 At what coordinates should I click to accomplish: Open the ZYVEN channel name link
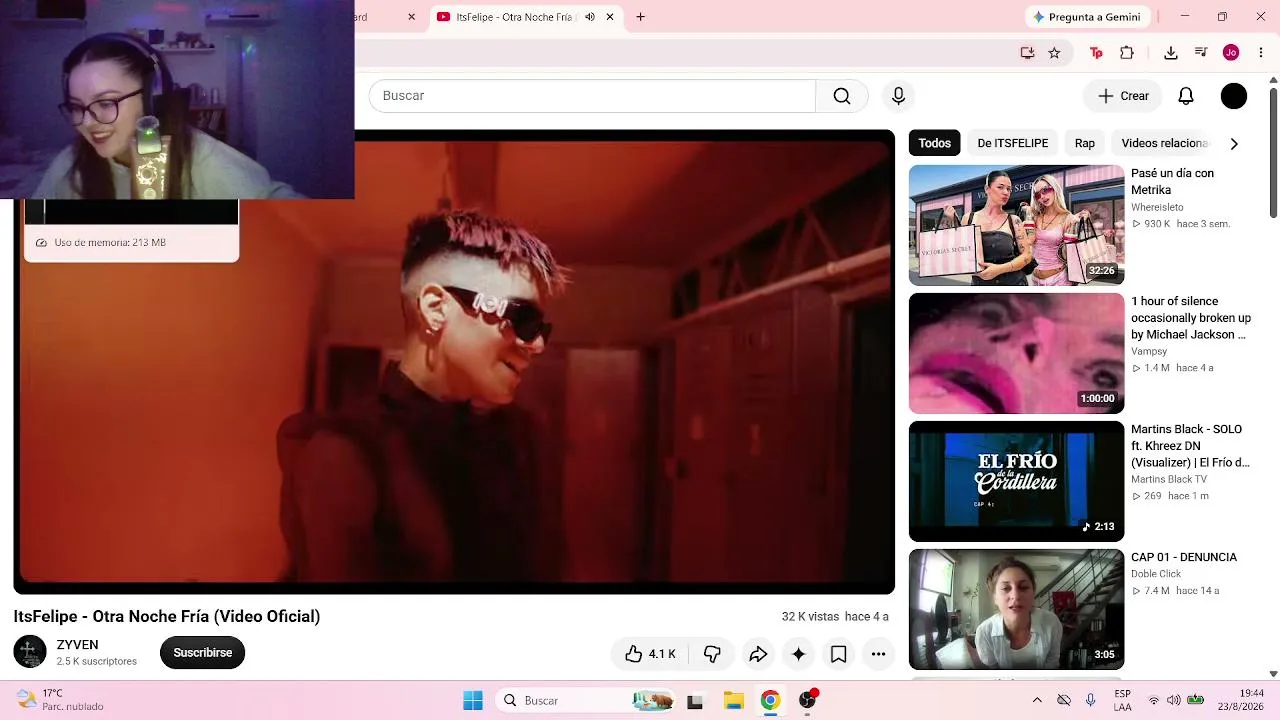(x=78, y=645)
